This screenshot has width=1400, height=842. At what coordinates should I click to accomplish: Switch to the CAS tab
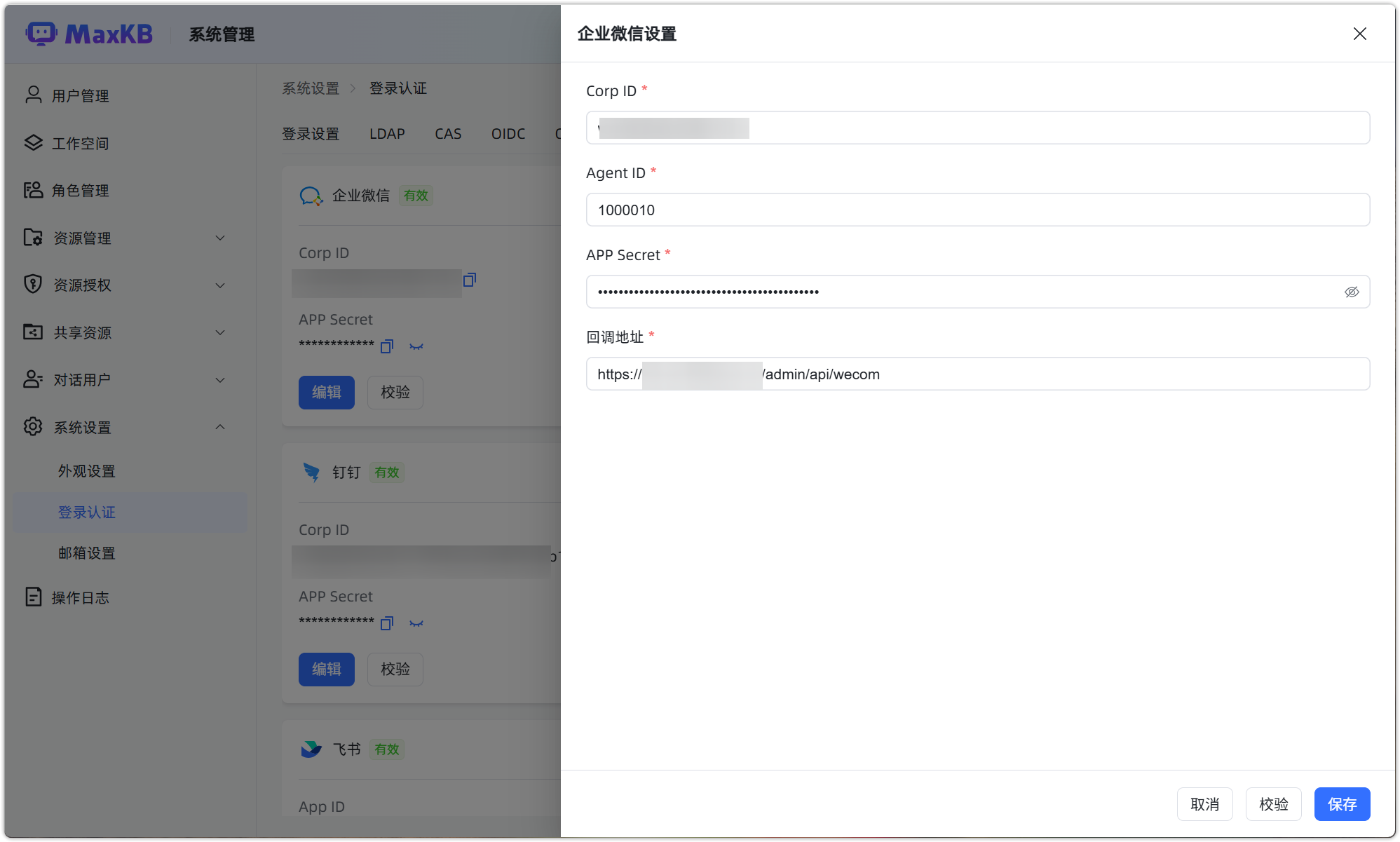coord(448,133)
